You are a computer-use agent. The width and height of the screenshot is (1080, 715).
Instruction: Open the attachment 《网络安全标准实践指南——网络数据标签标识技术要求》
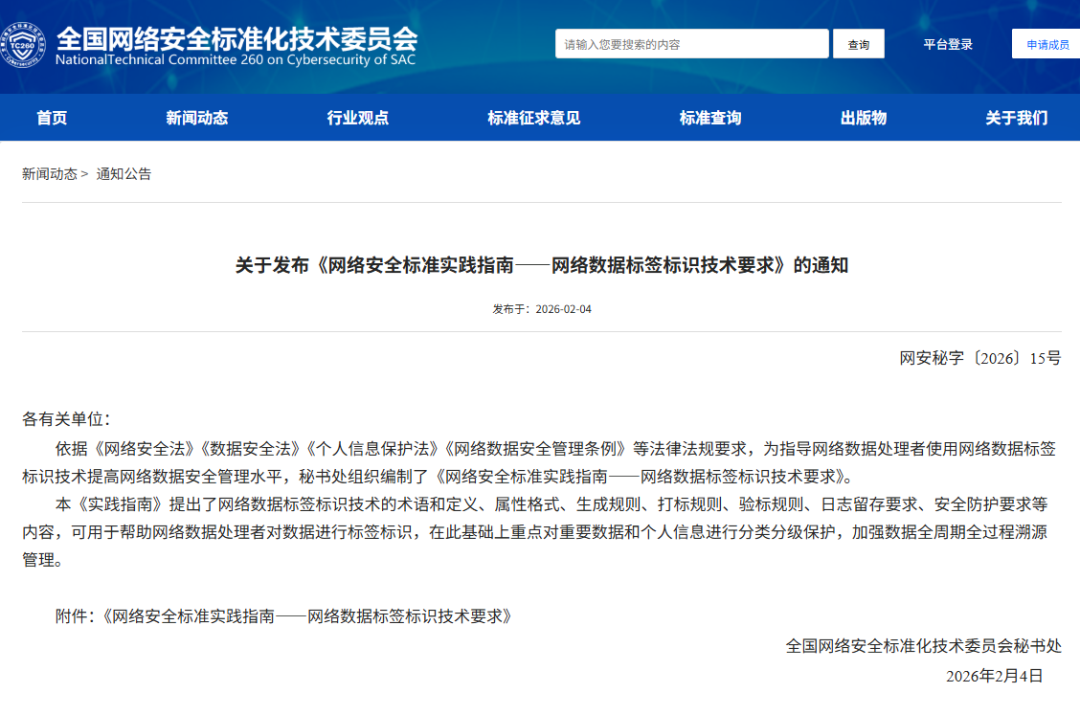pos(307,616)
